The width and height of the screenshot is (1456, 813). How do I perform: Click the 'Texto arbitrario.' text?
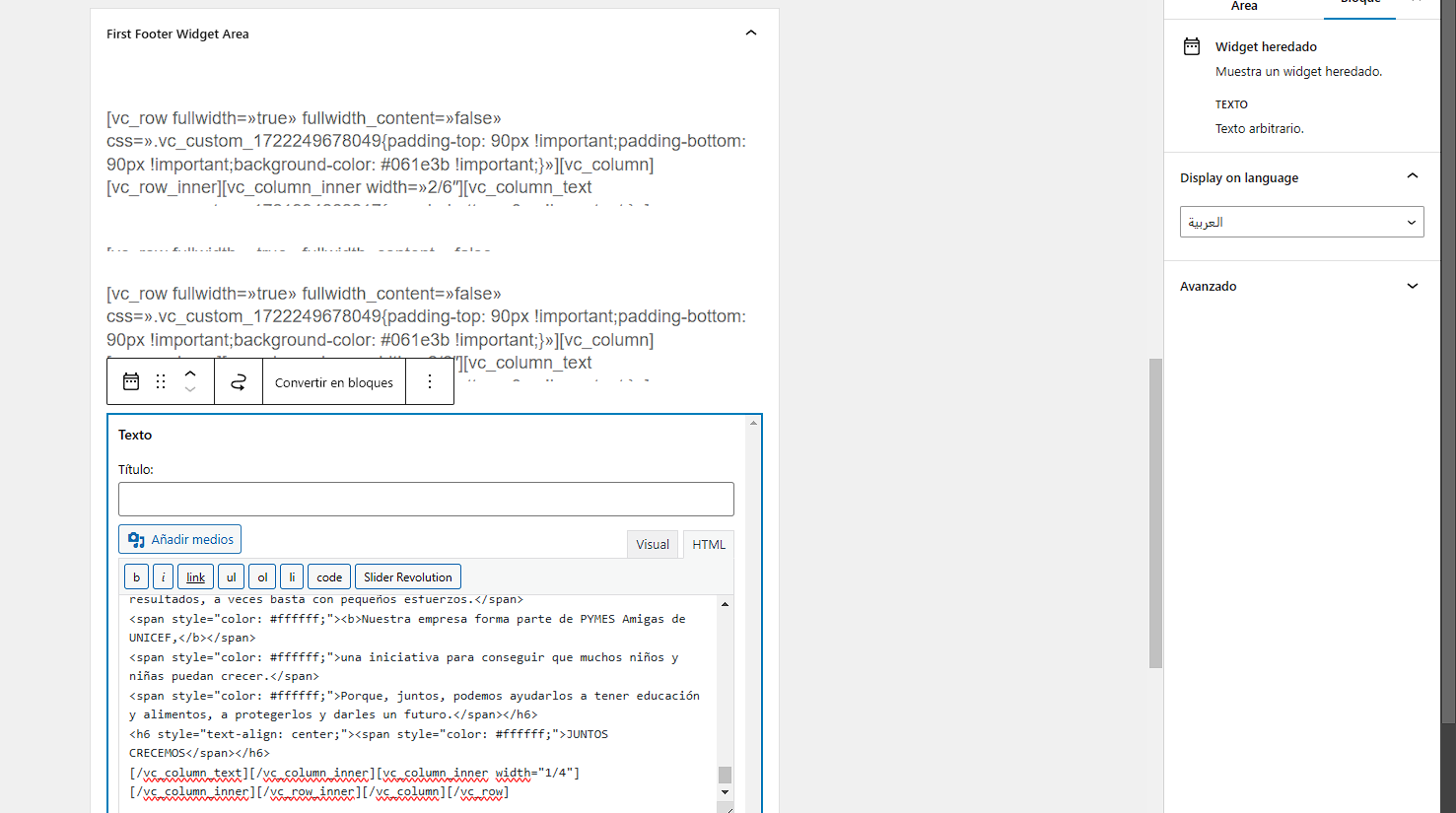pos(1259,128)
